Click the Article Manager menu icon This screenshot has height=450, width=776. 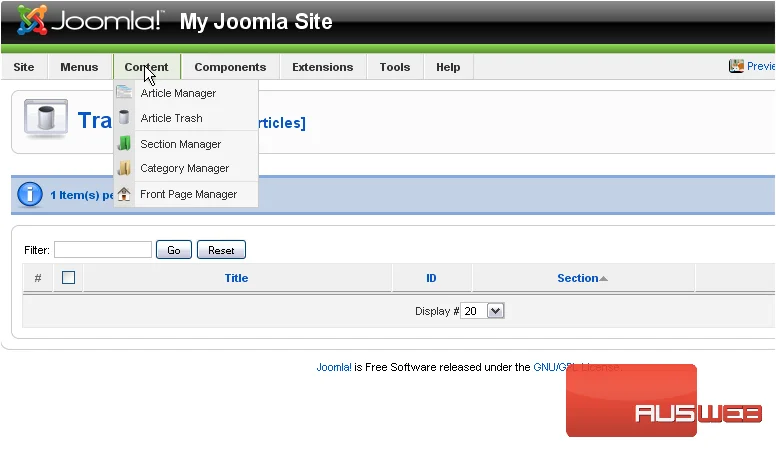(x=124, y=93)
